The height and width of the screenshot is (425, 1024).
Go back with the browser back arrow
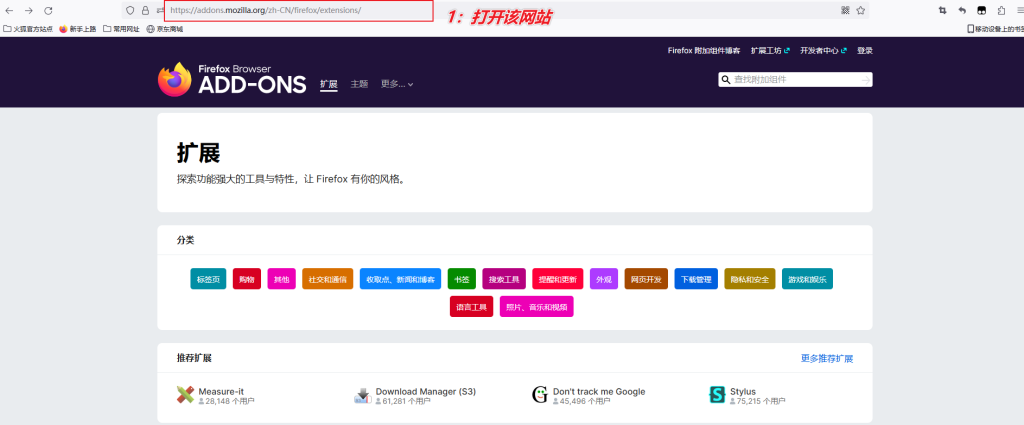[x=9, y=10]
